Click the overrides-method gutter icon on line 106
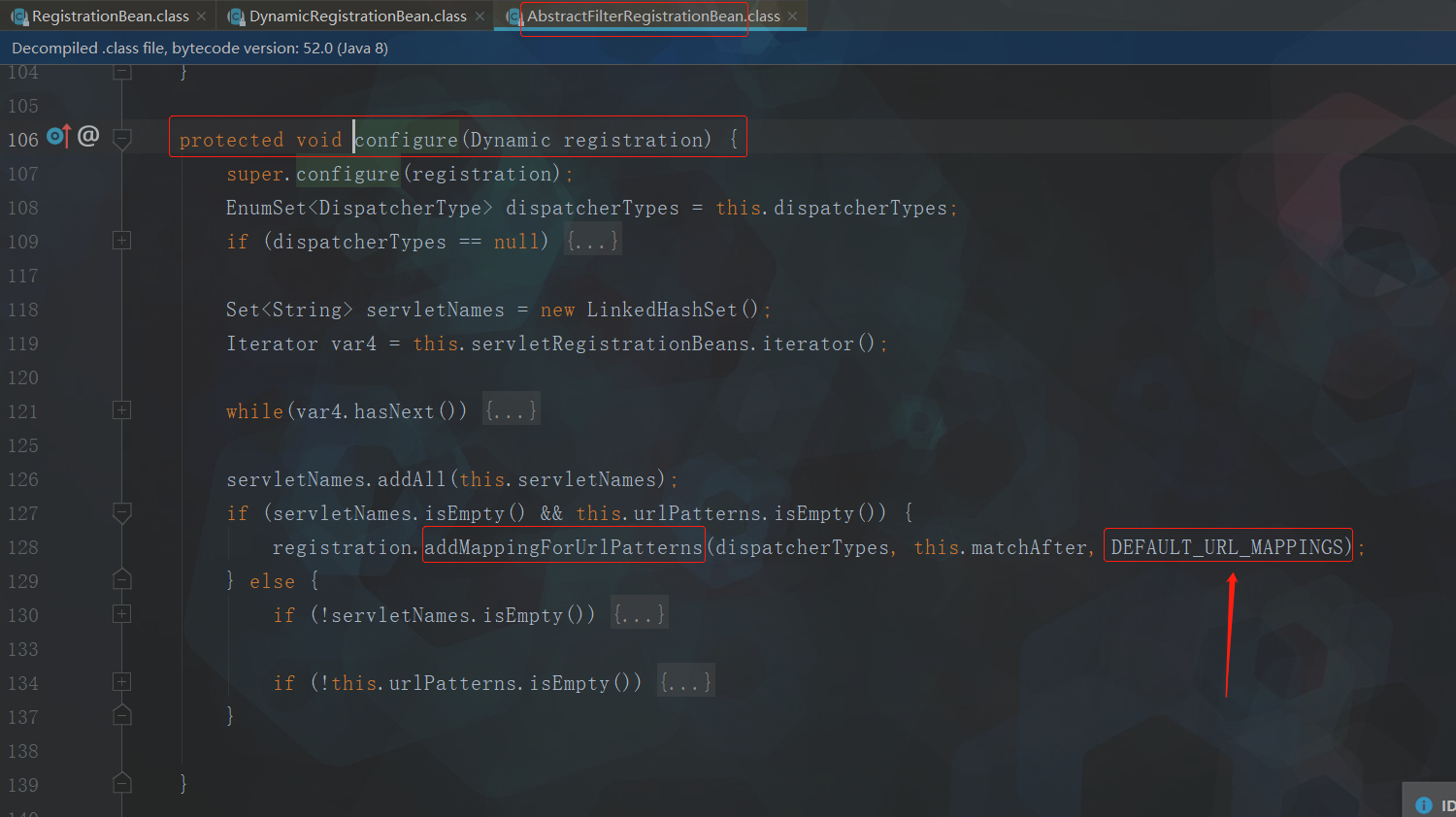Screen dimensions: 1456x817 point(58,137)
